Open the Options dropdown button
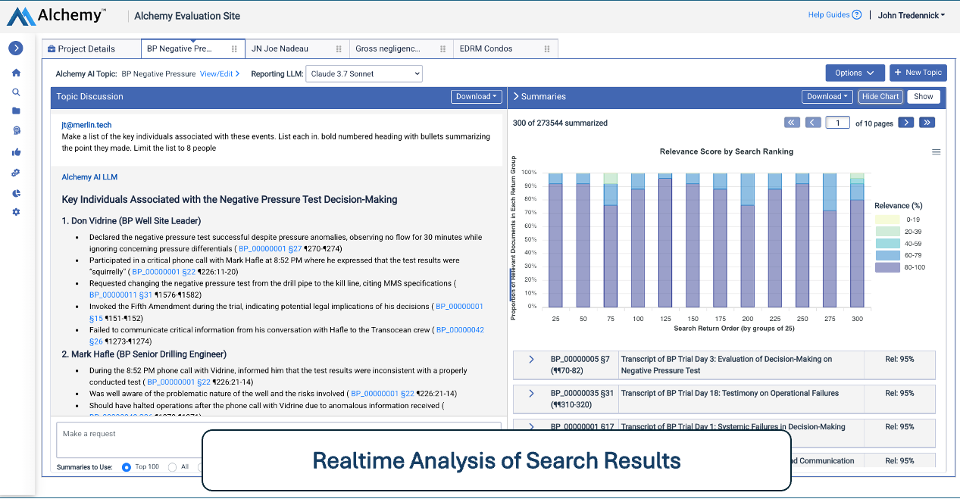The image size is (960, 502). 855,73
